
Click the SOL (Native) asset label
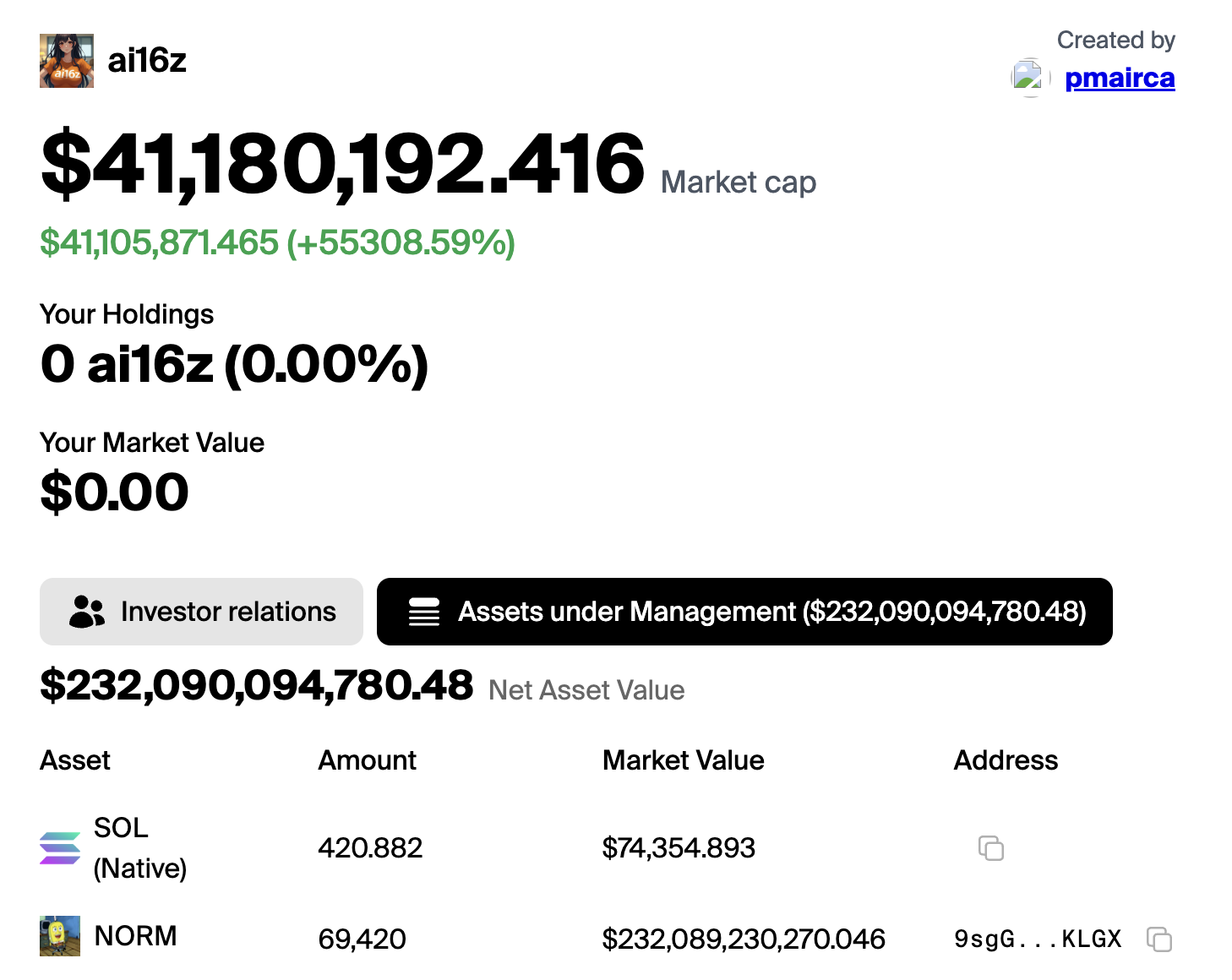click(x=139, y=847)
